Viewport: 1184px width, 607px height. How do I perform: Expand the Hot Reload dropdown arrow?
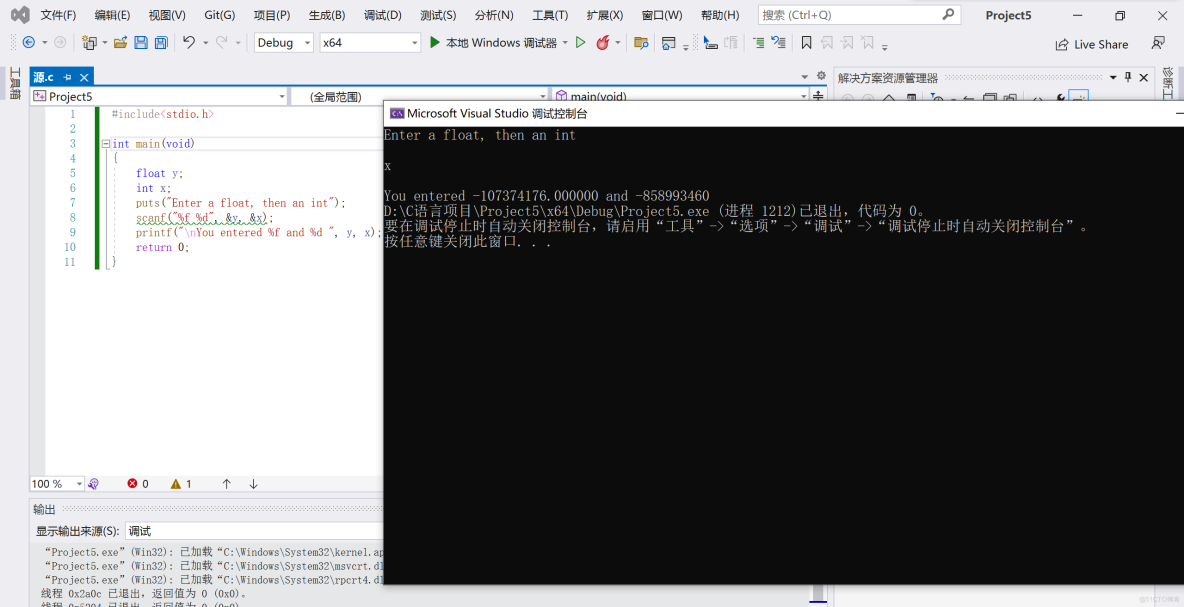(x=618, y=43)
